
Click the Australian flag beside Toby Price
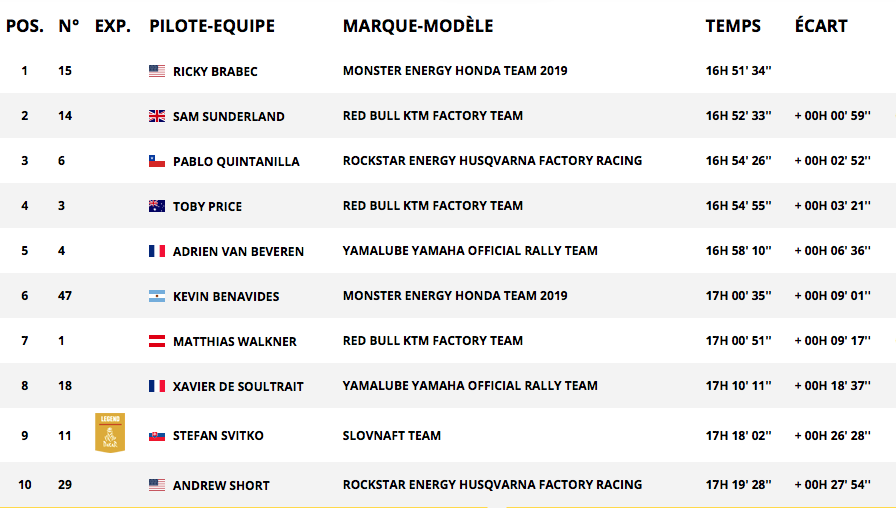(156, 206)
